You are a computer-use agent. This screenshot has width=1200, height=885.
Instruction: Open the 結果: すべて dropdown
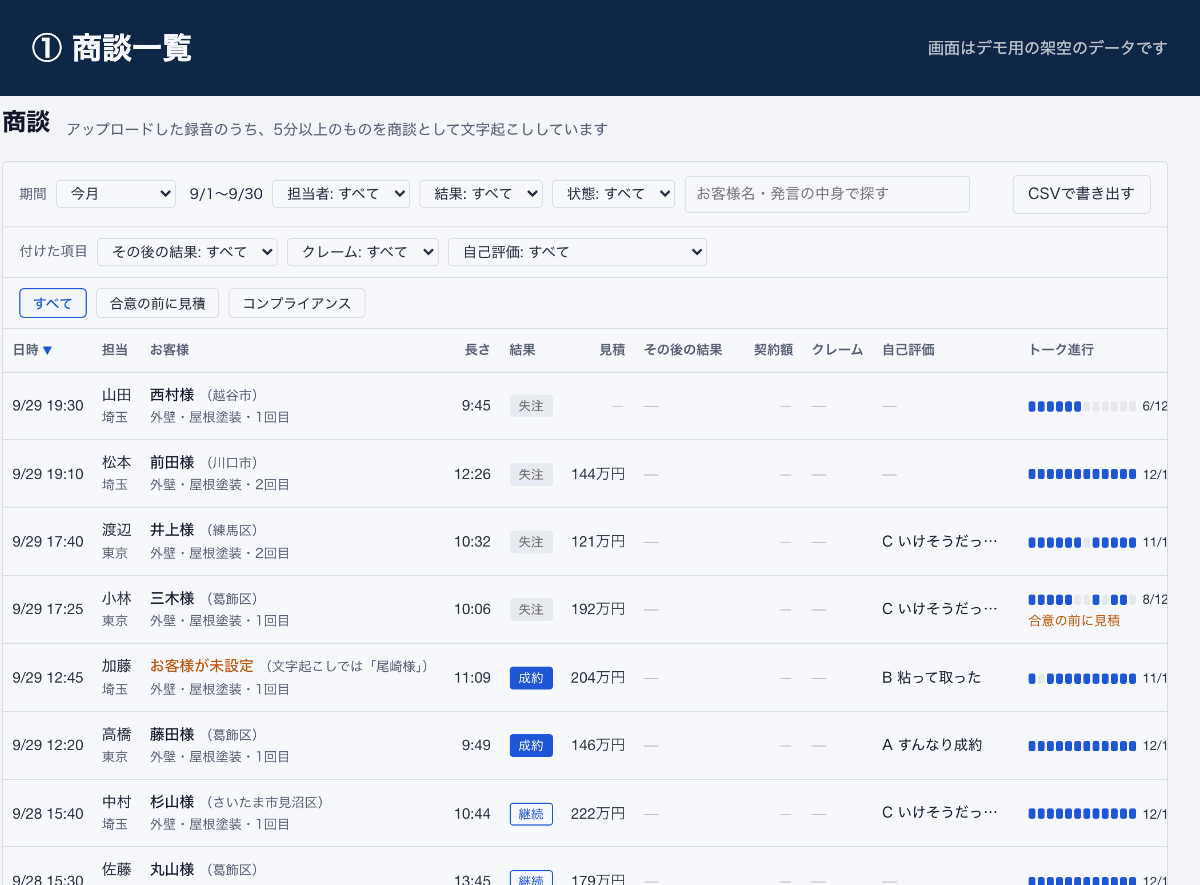(481, 193)
